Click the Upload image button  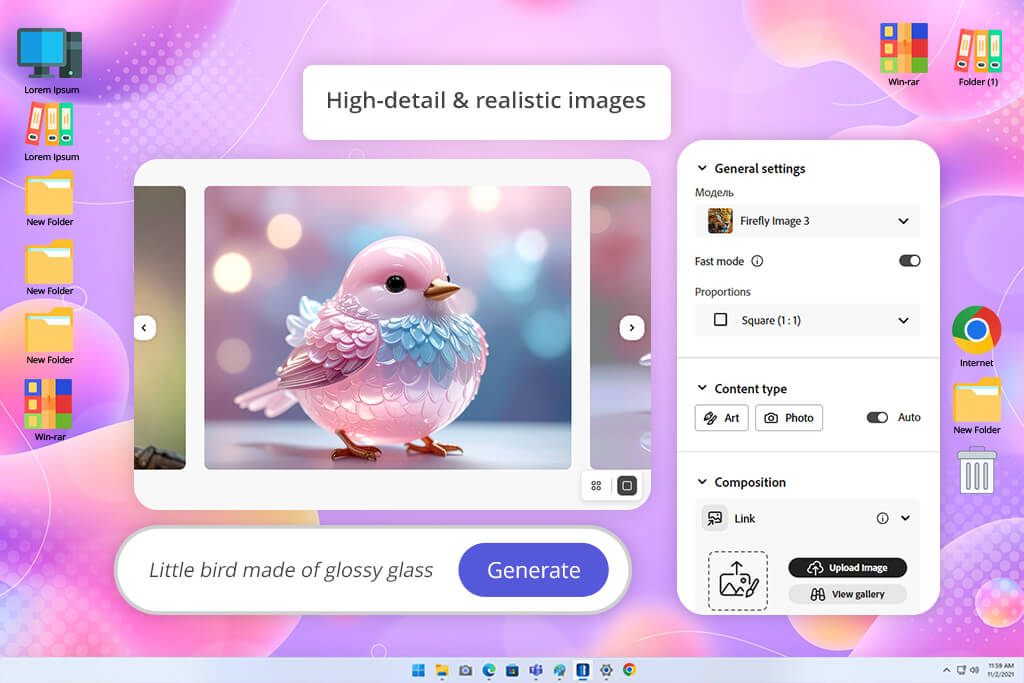(848, 568)
